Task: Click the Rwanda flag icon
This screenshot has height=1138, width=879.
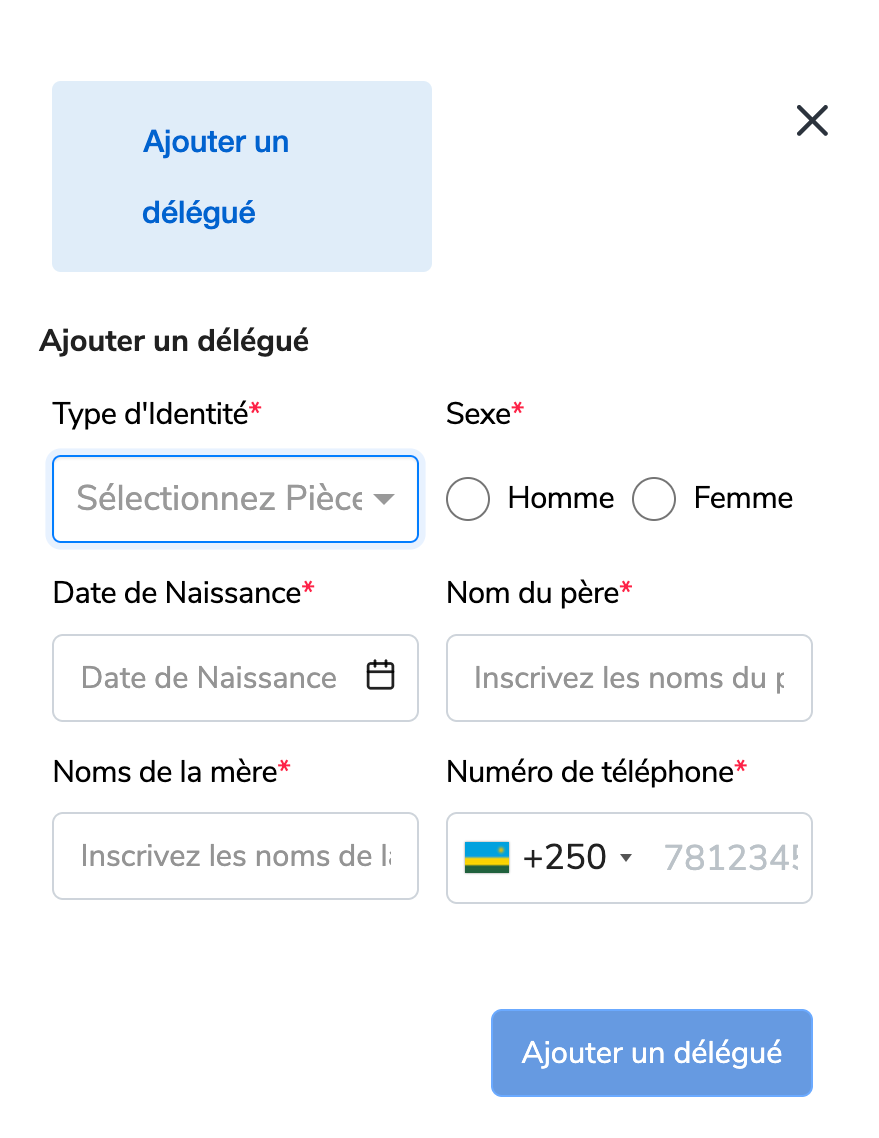Action: click(x=486, y=857)
